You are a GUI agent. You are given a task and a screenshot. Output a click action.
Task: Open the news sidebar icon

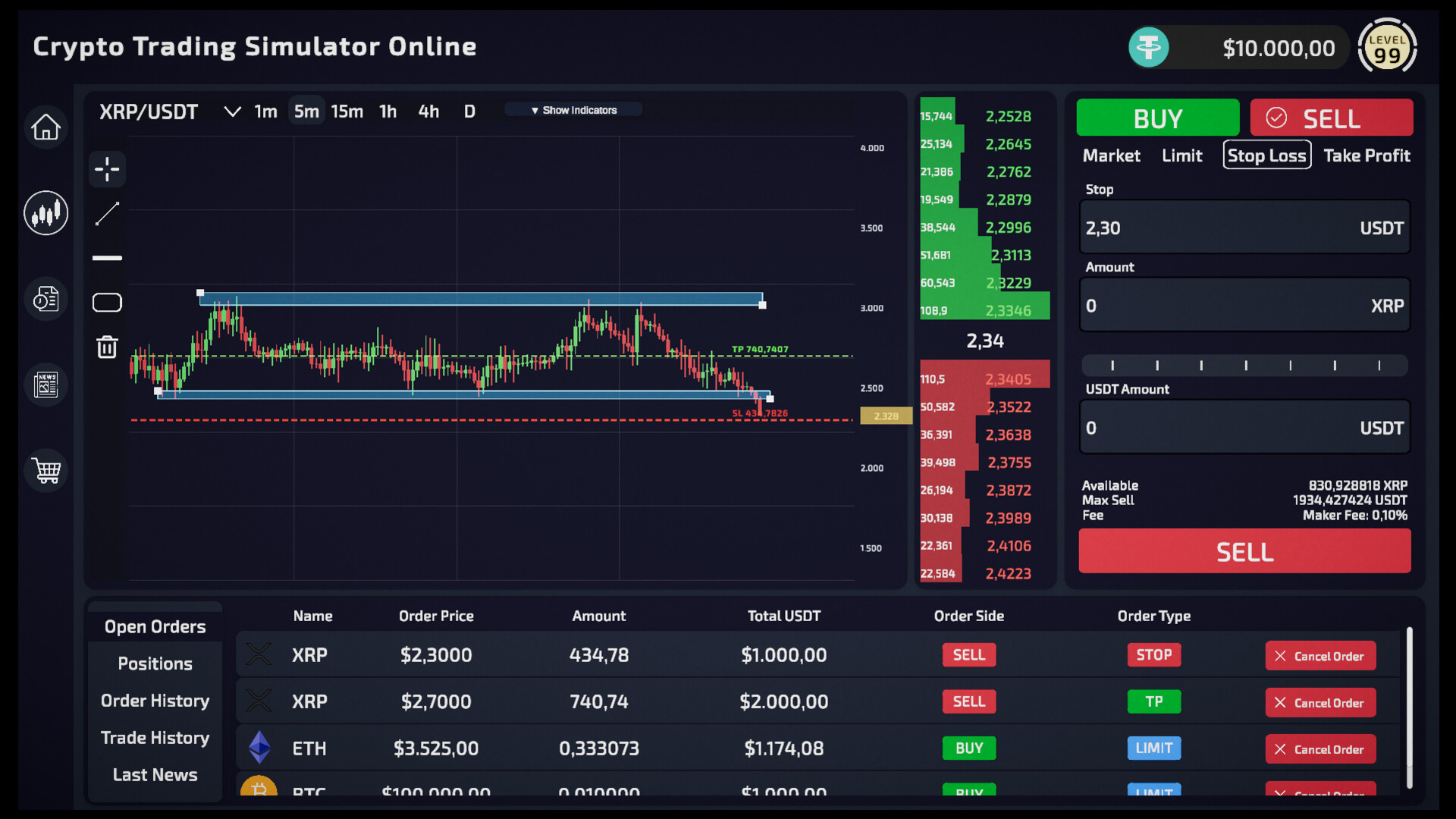[x=45, y=384]
